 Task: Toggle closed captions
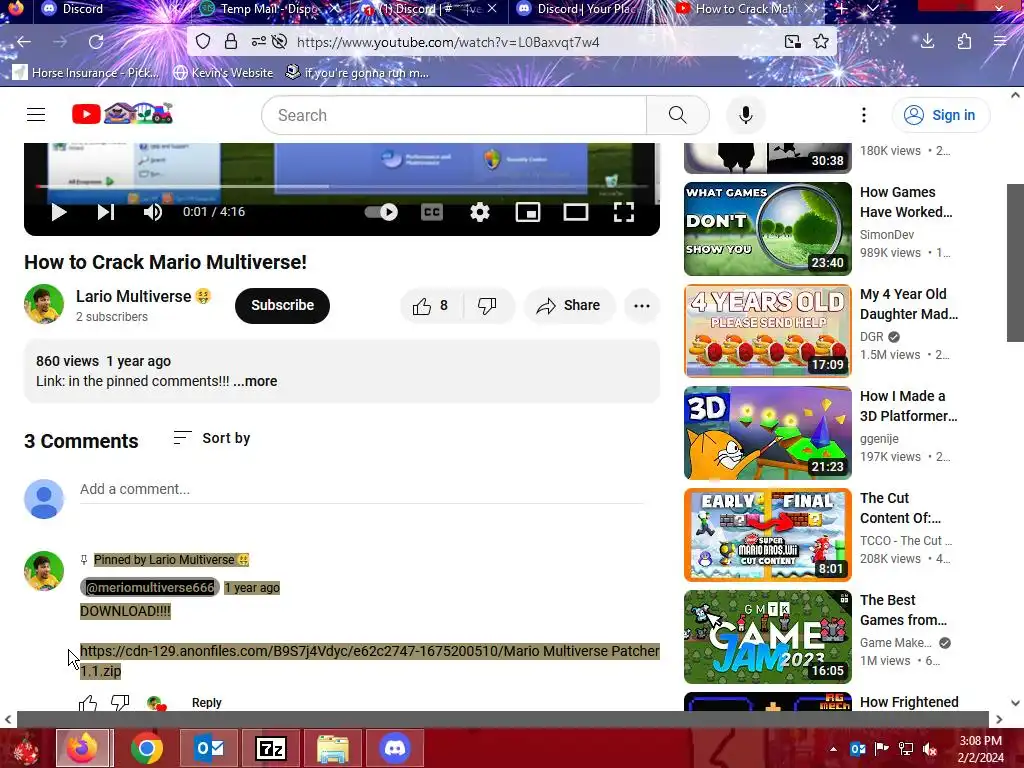tap(432, 212)
